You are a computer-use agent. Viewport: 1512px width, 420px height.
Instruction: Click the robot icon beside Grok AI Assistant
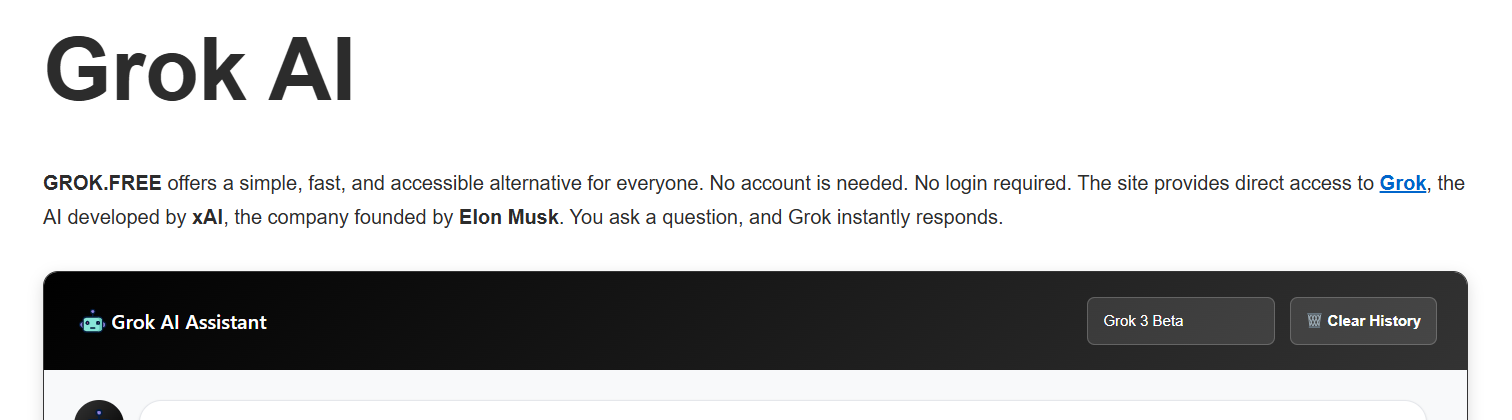pyautogui.click(x=92, y=322)
